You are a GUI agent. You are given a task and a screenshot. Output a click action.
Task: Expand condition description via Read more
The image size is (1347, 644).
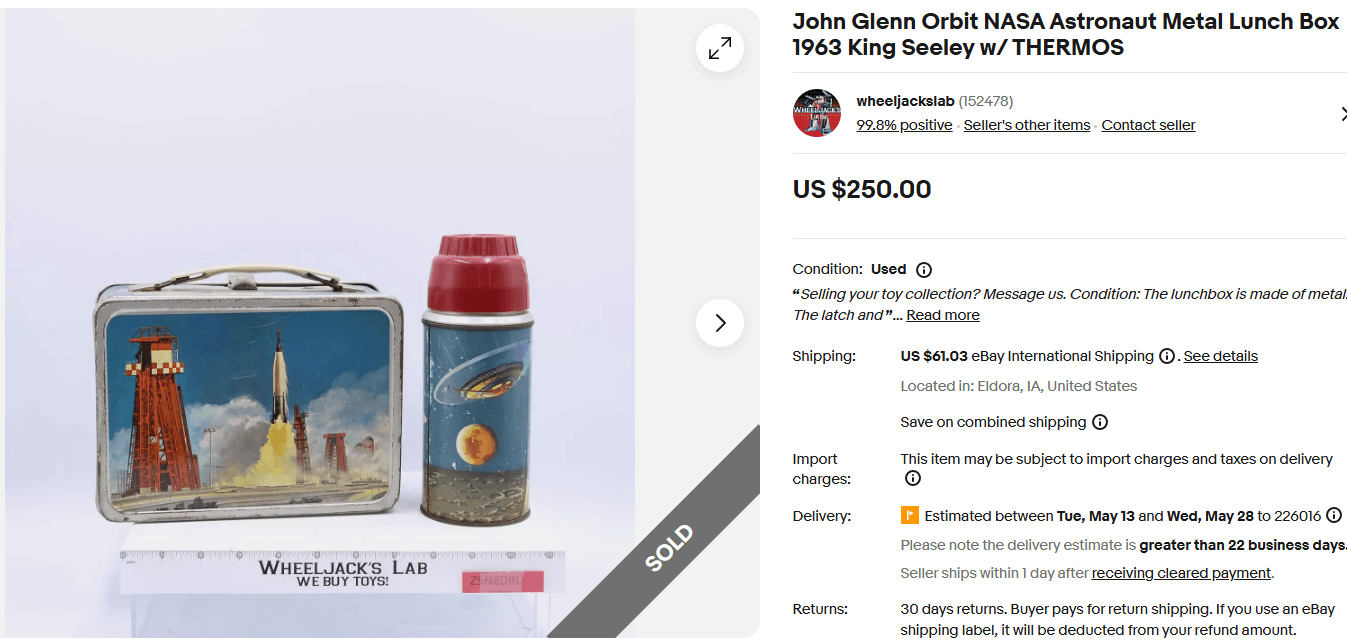[x=943, y=315]
